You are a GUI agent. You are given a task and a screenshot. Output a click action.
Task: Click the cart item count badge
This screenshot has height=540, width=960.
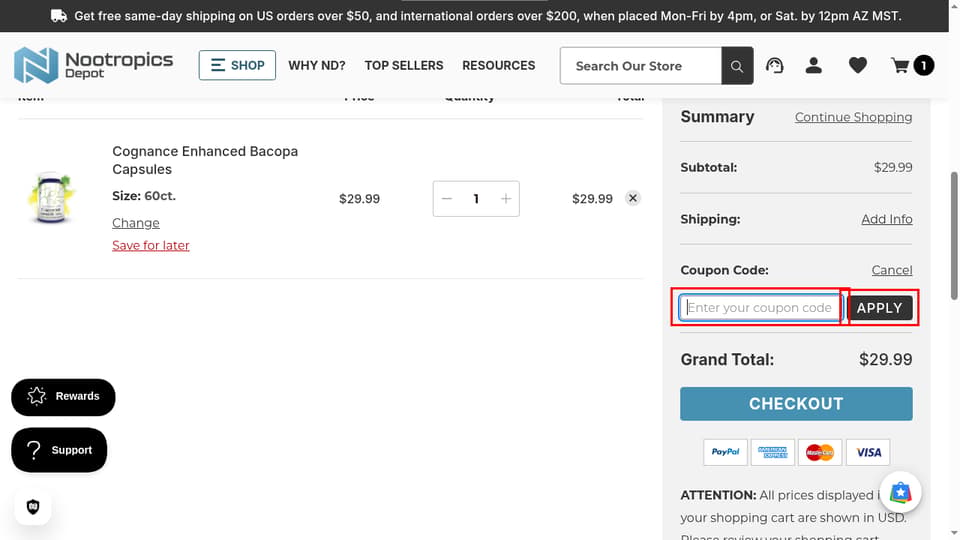[x=923, y=65]
